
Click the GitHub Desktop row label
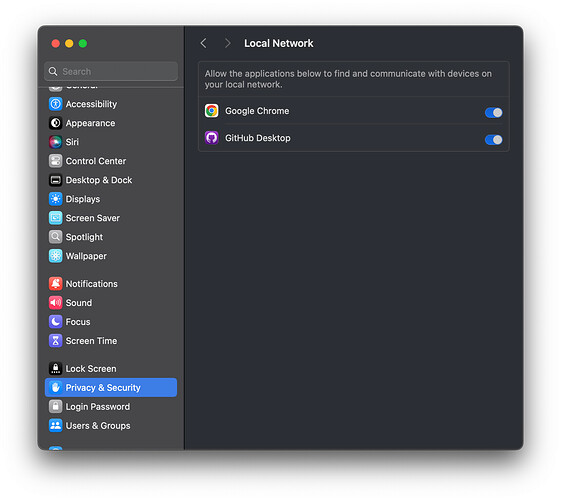(x=258, y=138)
